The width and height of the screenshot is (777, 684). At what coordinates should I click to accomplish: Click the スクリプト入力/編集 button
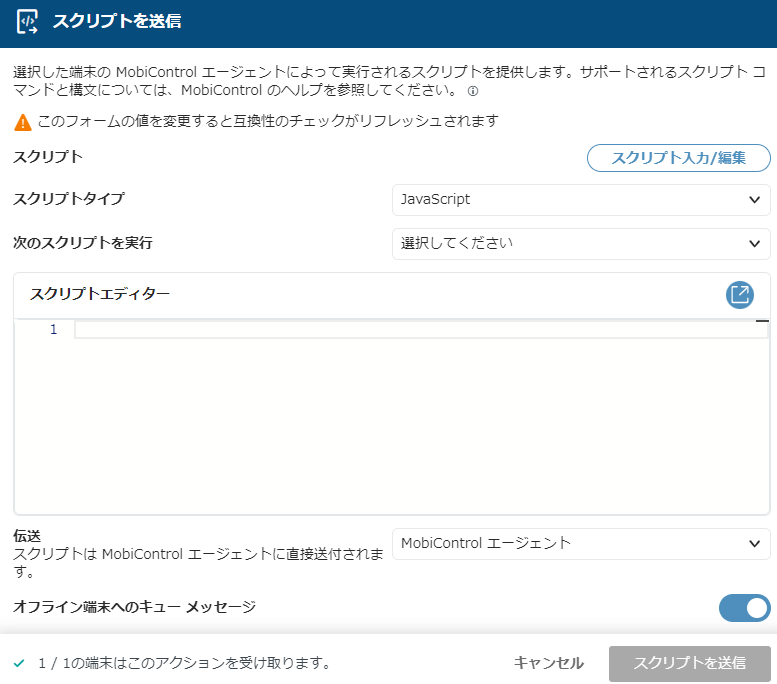click(x=678, y=158)
